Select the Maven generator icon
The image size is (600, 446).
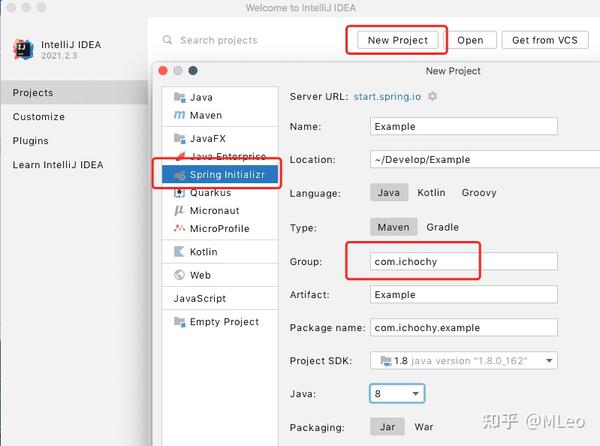180,115
